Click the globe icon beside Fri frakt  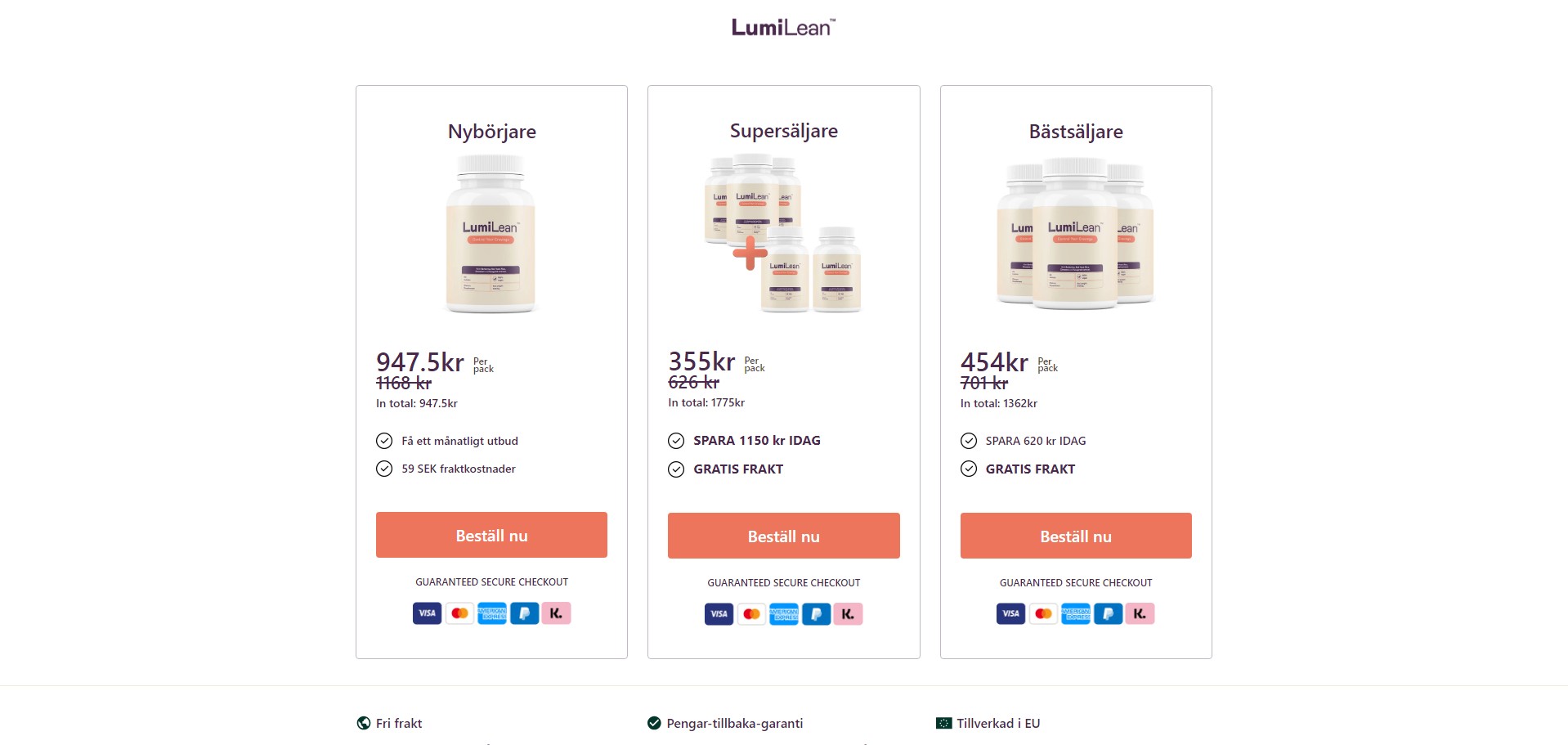click(x=364, y=723)
